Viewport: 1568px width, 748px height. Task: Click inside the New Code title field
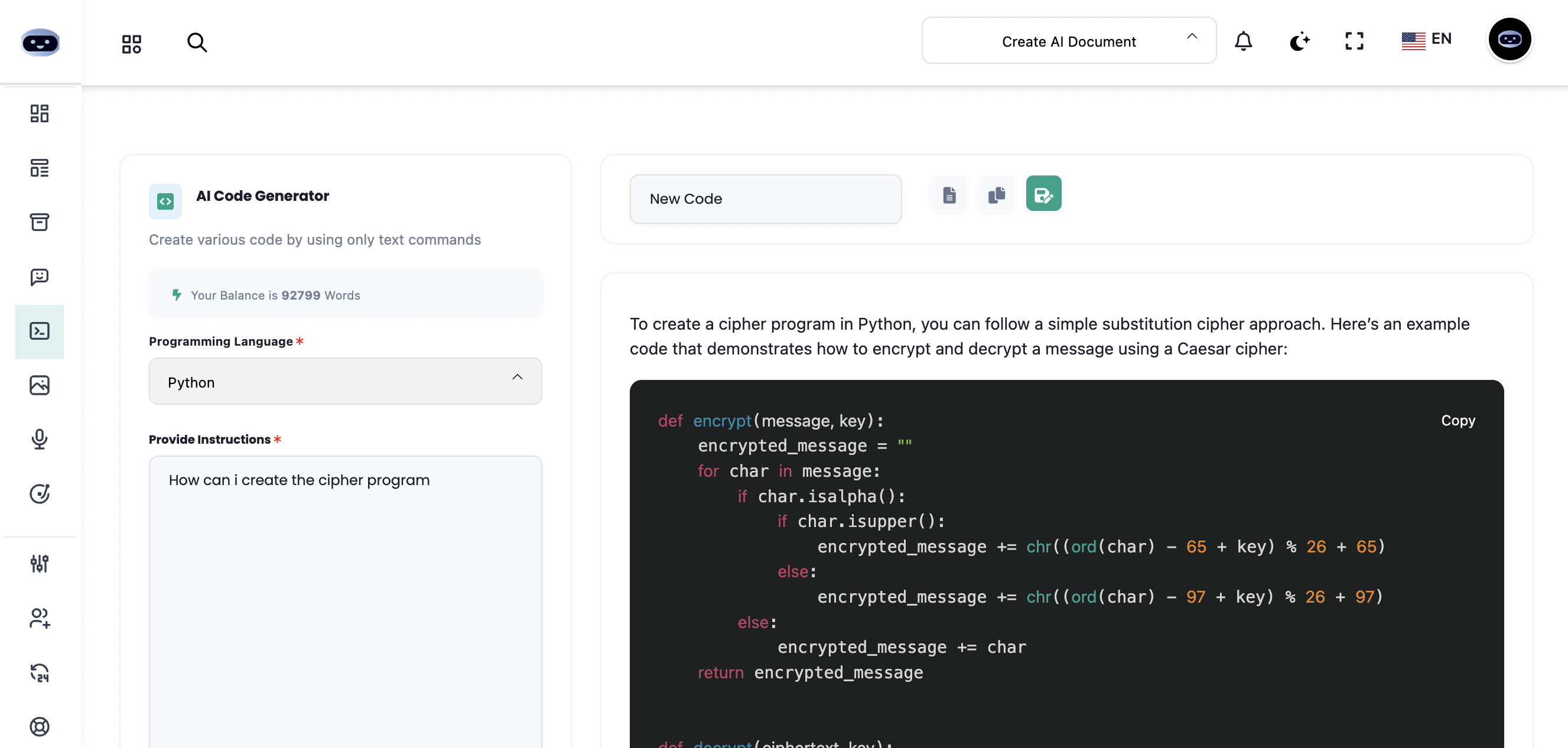pyautogui.click(x=765, y=199)
